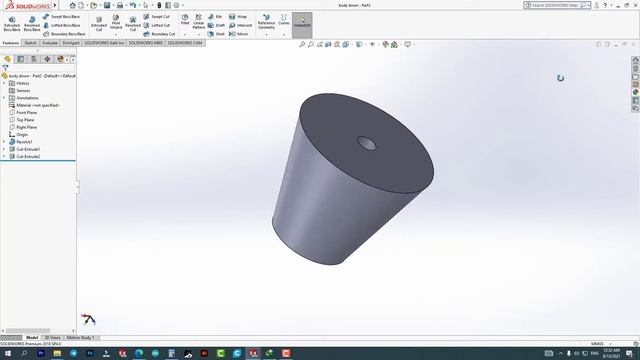Open the Reference Geometry tool
This screenshot has width=640, height=360.
(267, 22)
